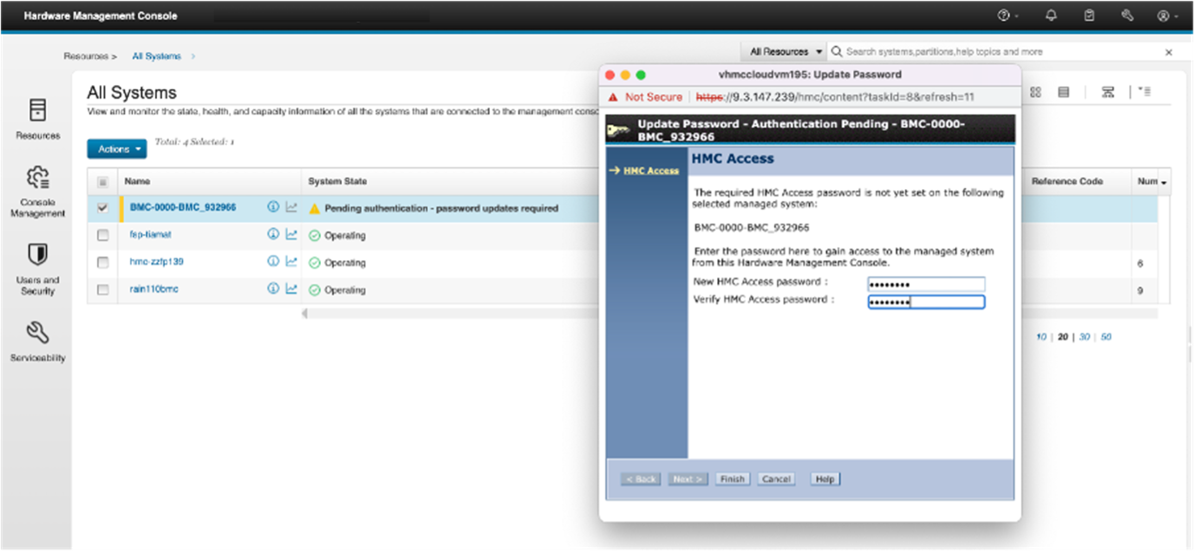
Task: Open notifications bell in top bar
Action: 1051,16
